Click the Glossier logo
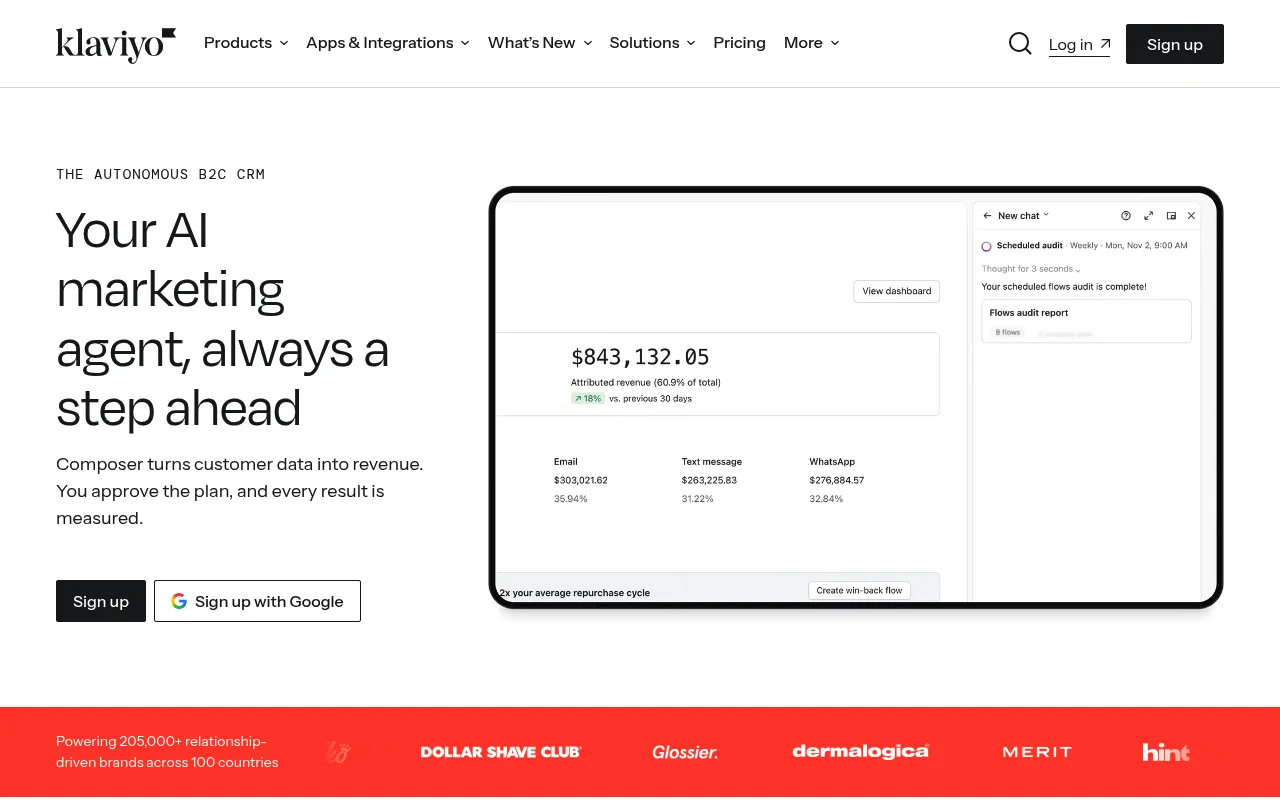 click(685, 752)
